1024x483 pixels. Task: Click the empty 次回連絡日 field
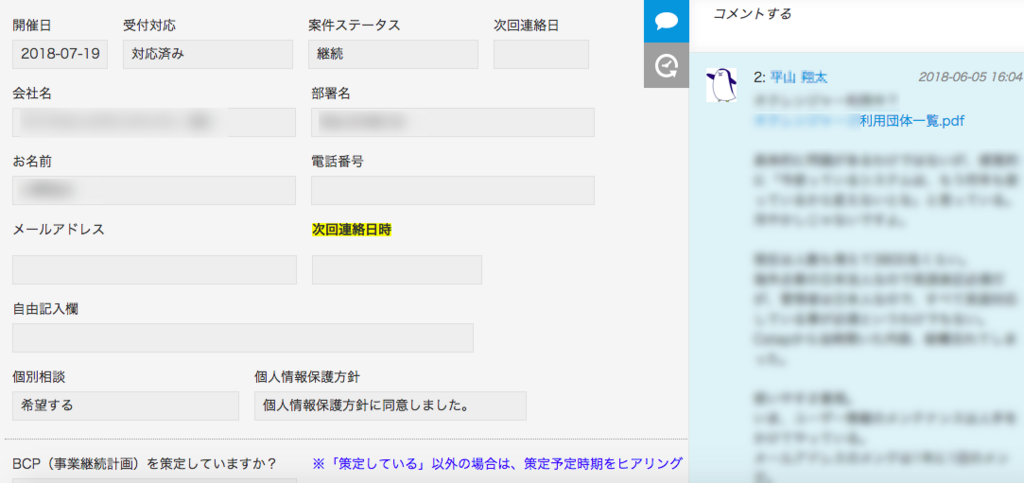pos(541,54)
